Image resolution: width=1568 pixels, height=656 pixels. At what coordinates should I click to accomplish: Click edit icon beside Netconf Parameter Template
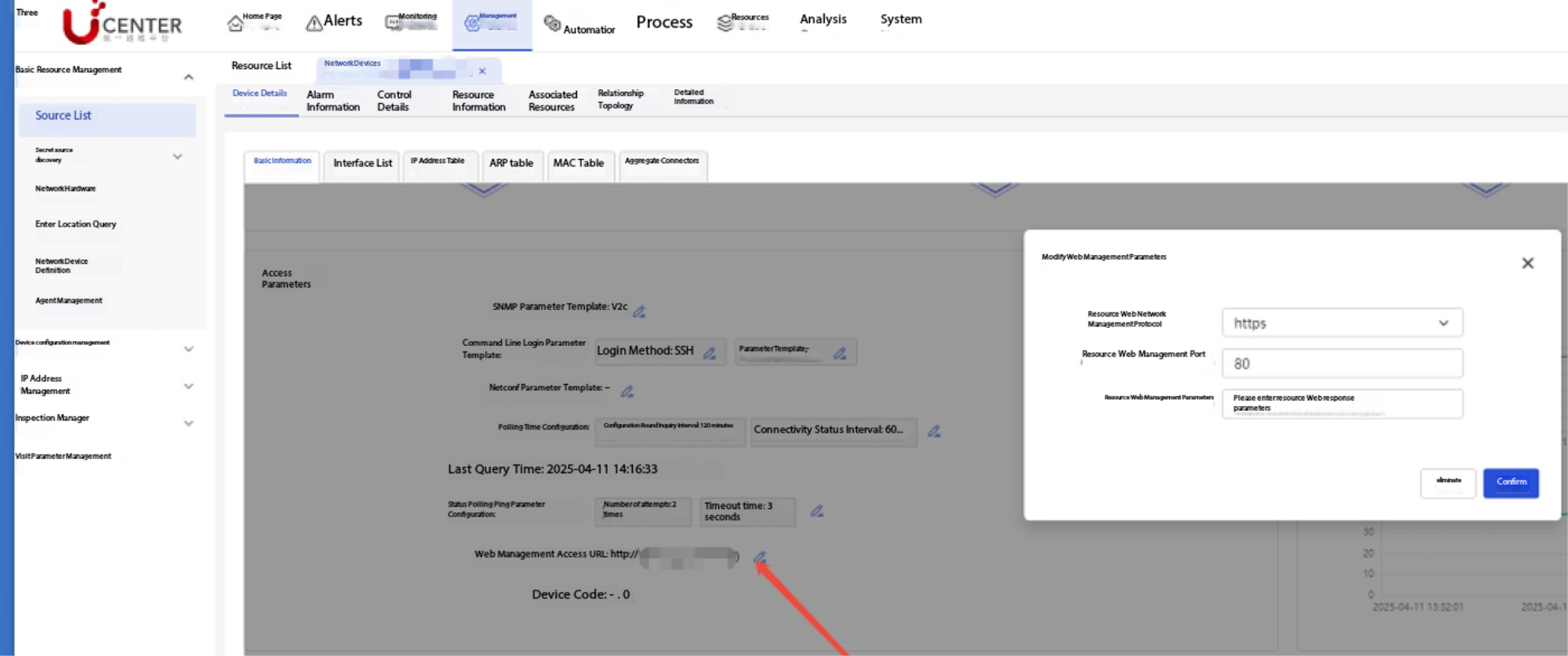[x=627, y=391]
